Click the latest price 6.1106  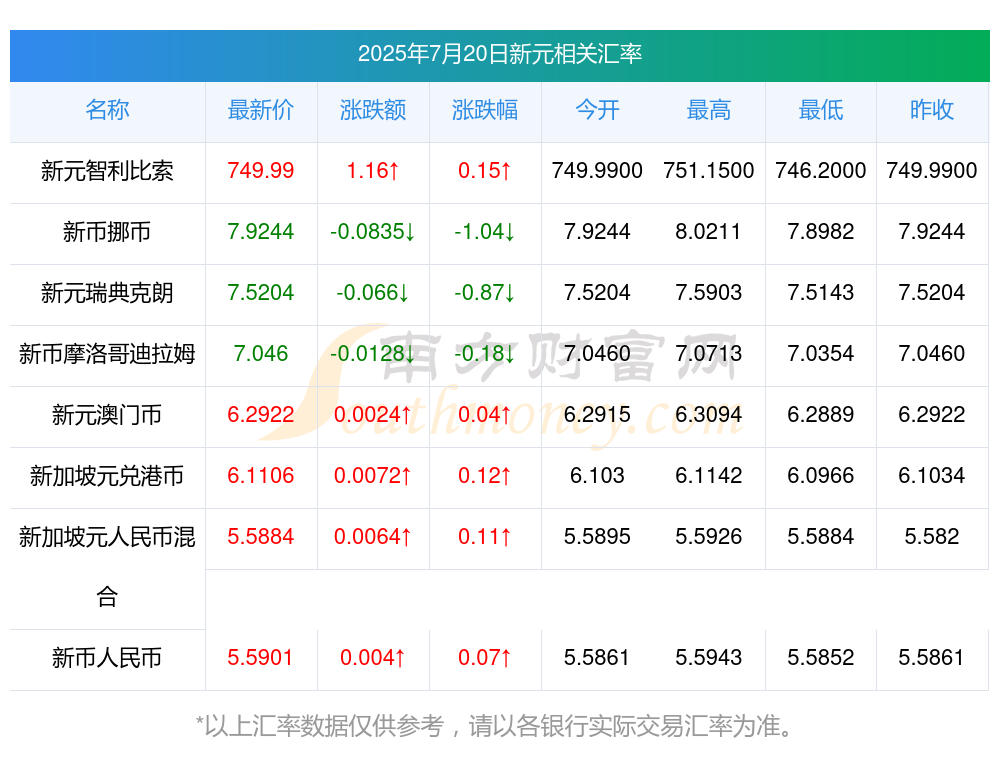pyautogui.click(x=261, y=476)
